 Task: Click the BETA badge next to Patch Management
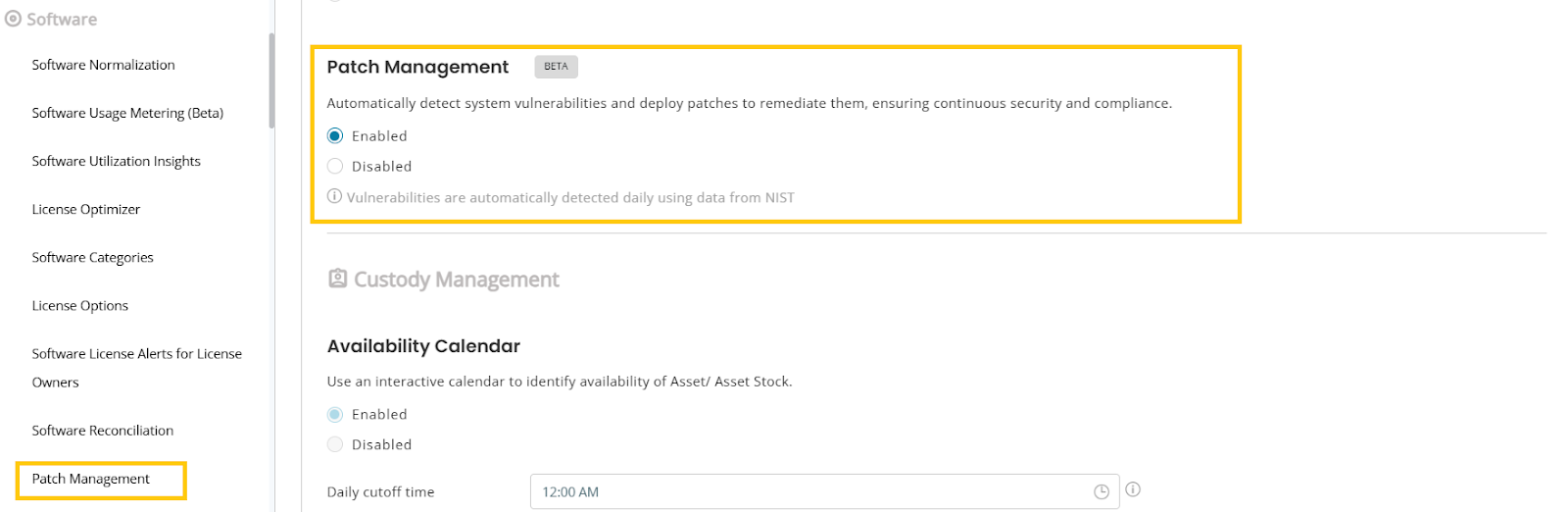pyautogui.click(x=556, y=67)
